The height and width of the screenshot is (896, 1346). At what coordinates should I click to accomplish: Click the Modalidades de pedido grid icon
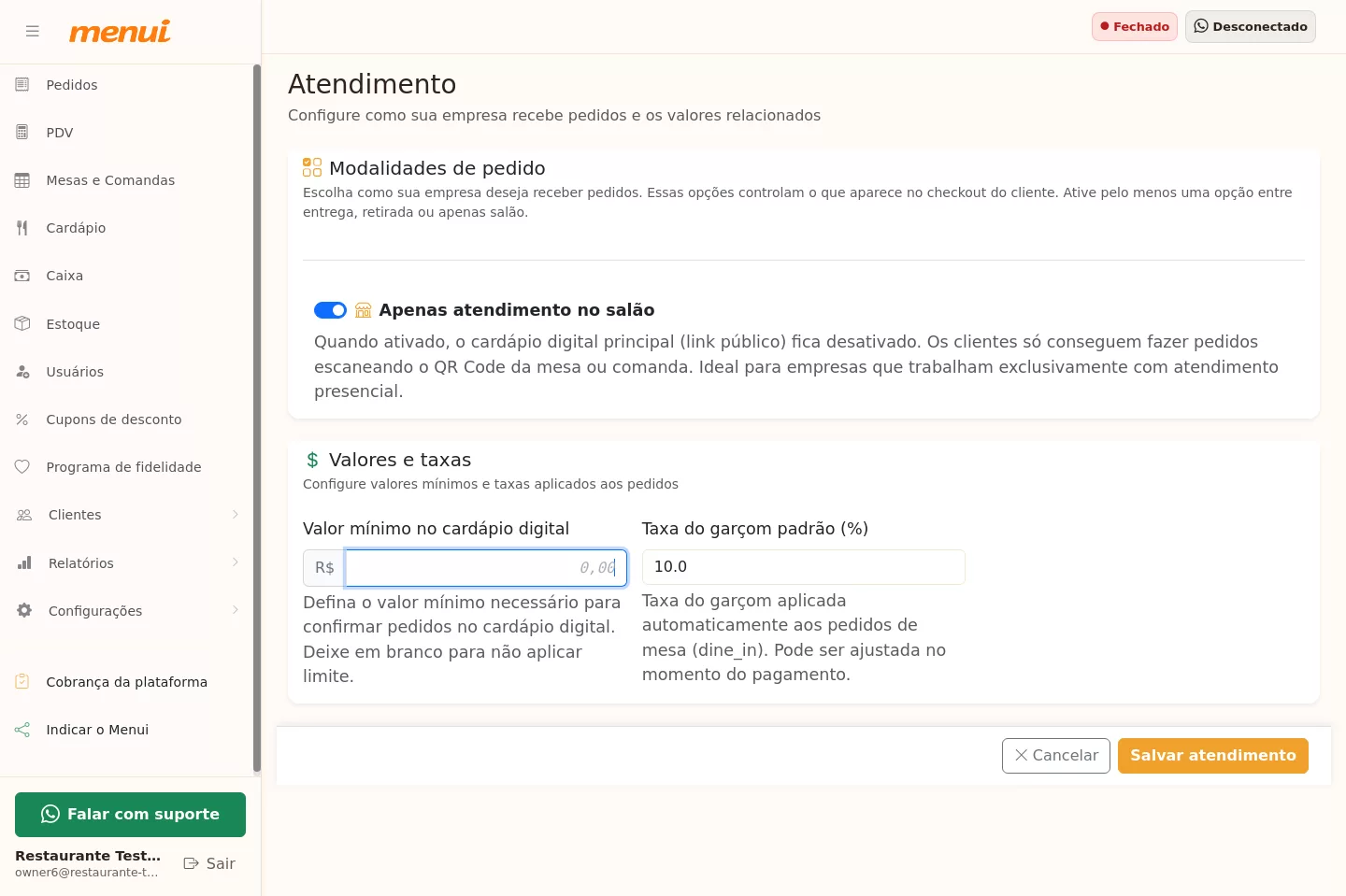tap(312, 167)
